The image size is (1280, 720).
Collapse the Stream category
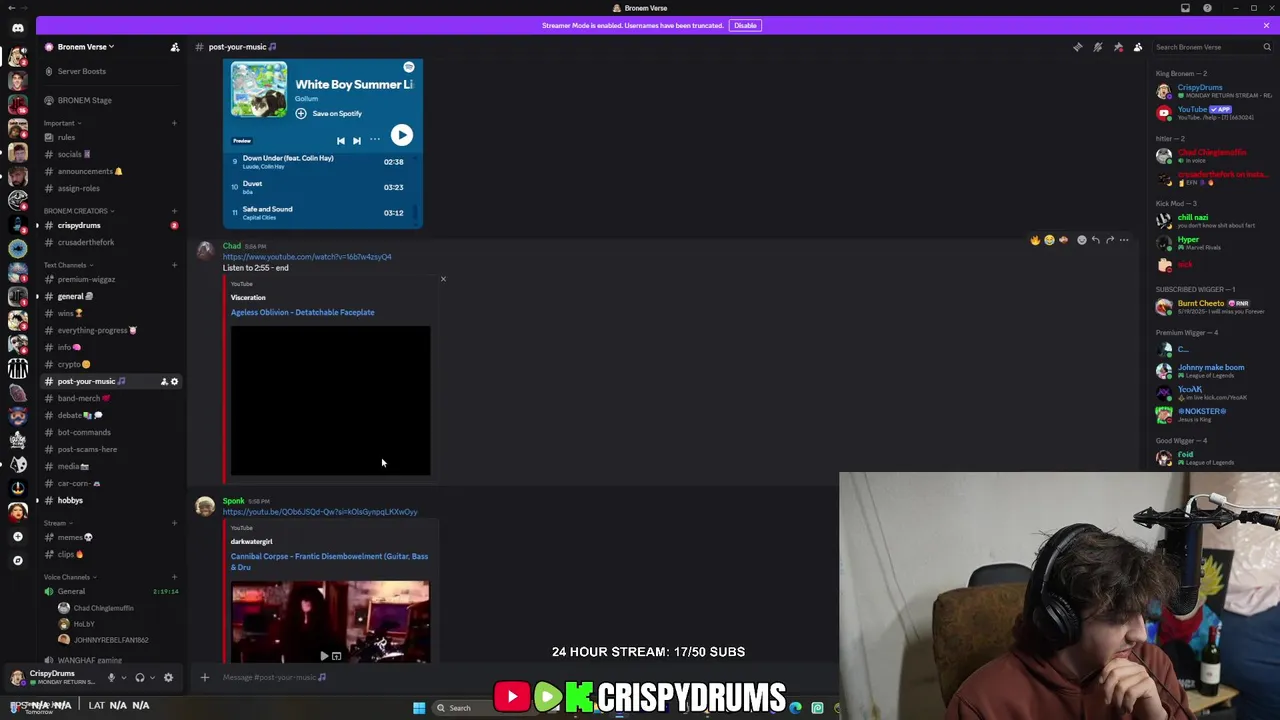(x=58, y=523)
